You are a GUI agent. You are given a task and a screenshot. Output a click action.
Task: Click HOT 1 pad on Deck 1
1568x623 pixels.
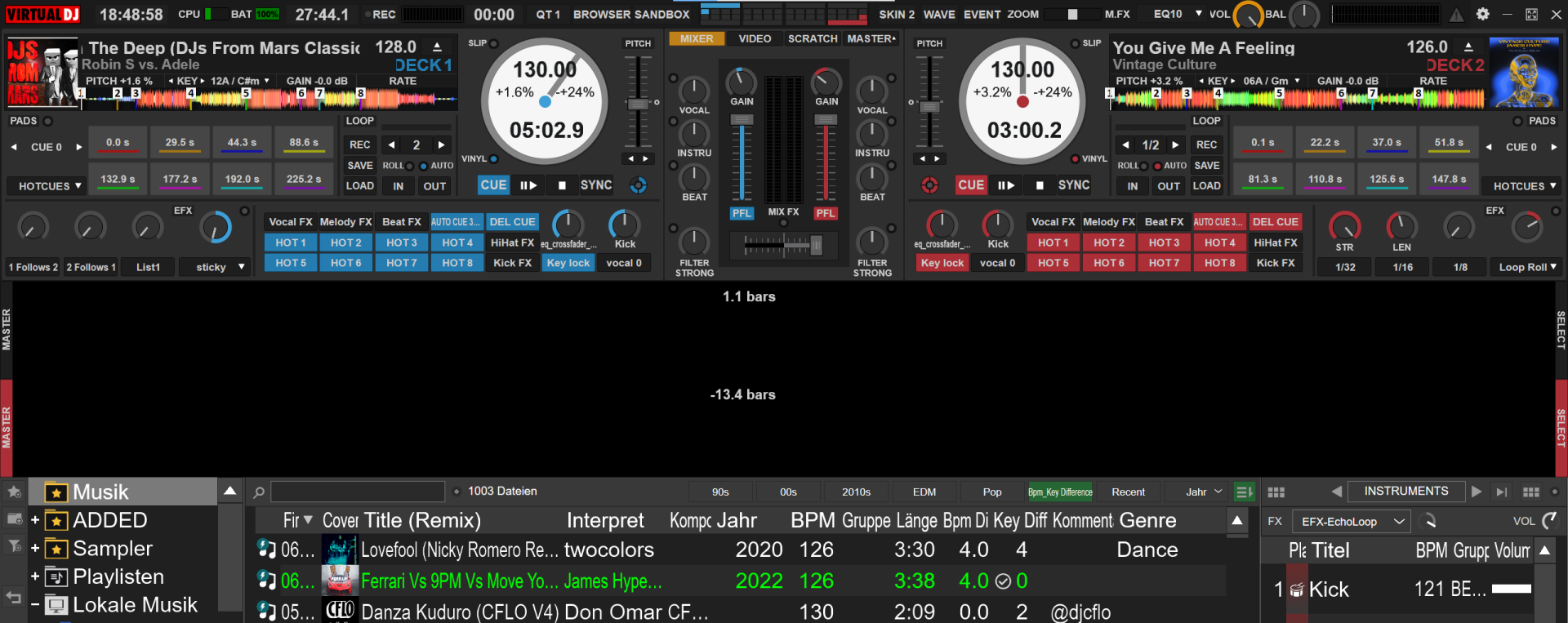[x=291, y=243]
